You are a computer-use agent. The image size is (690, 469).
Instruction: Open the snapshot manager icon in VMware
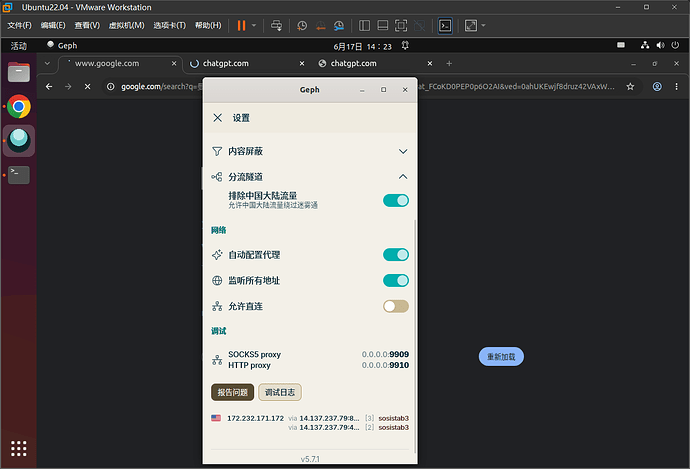coord(339,26)
